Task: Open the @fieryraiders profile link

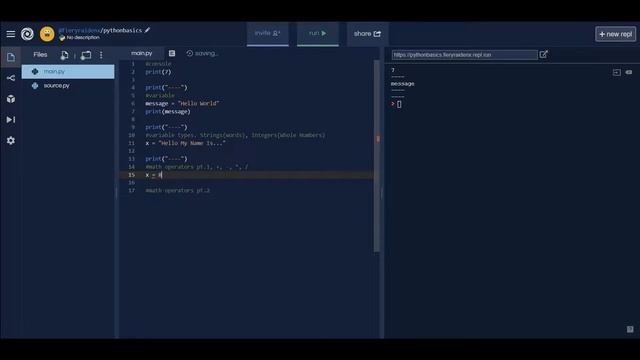Action: (79, 31)
